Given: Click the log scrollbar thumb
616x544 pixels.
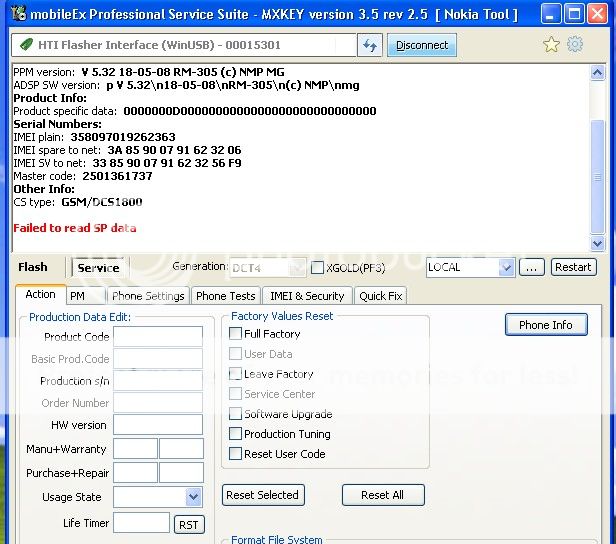Looking at the screenshot, I should pos(598,177).
